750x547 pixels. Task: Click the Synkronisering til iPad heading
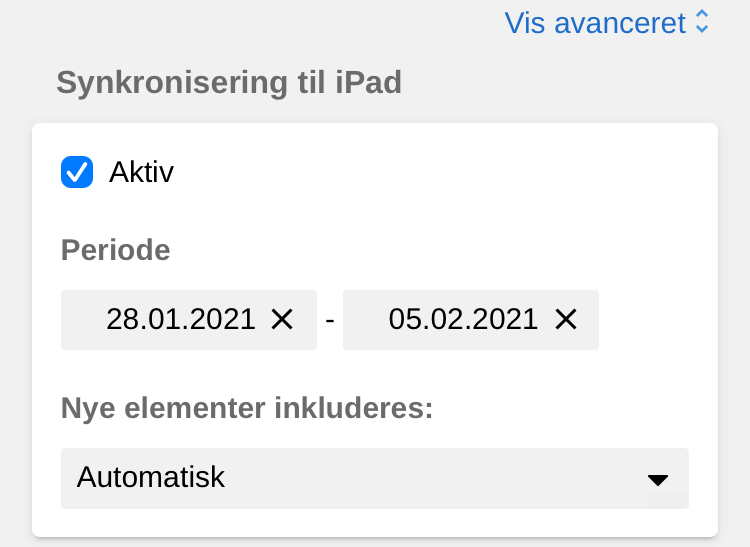229,82
